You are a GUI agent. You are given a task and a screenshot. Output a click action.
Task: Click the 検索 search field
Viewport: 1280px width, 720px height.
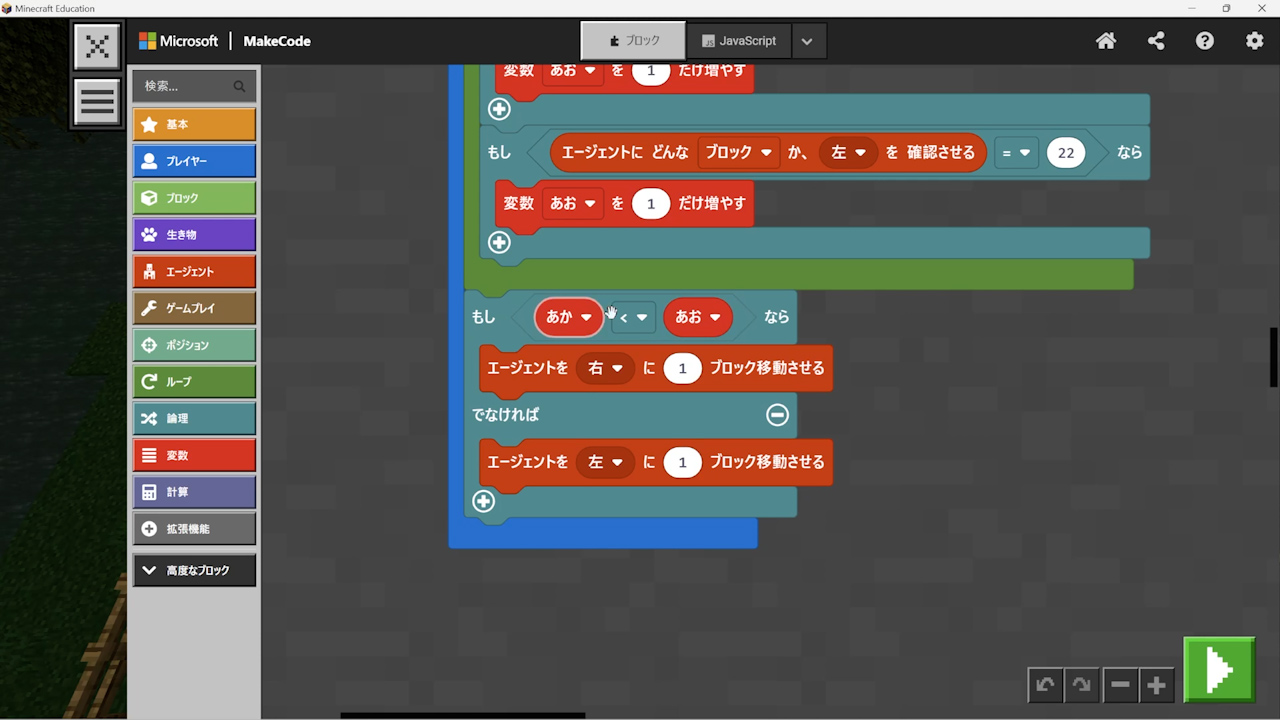(186, 86)
